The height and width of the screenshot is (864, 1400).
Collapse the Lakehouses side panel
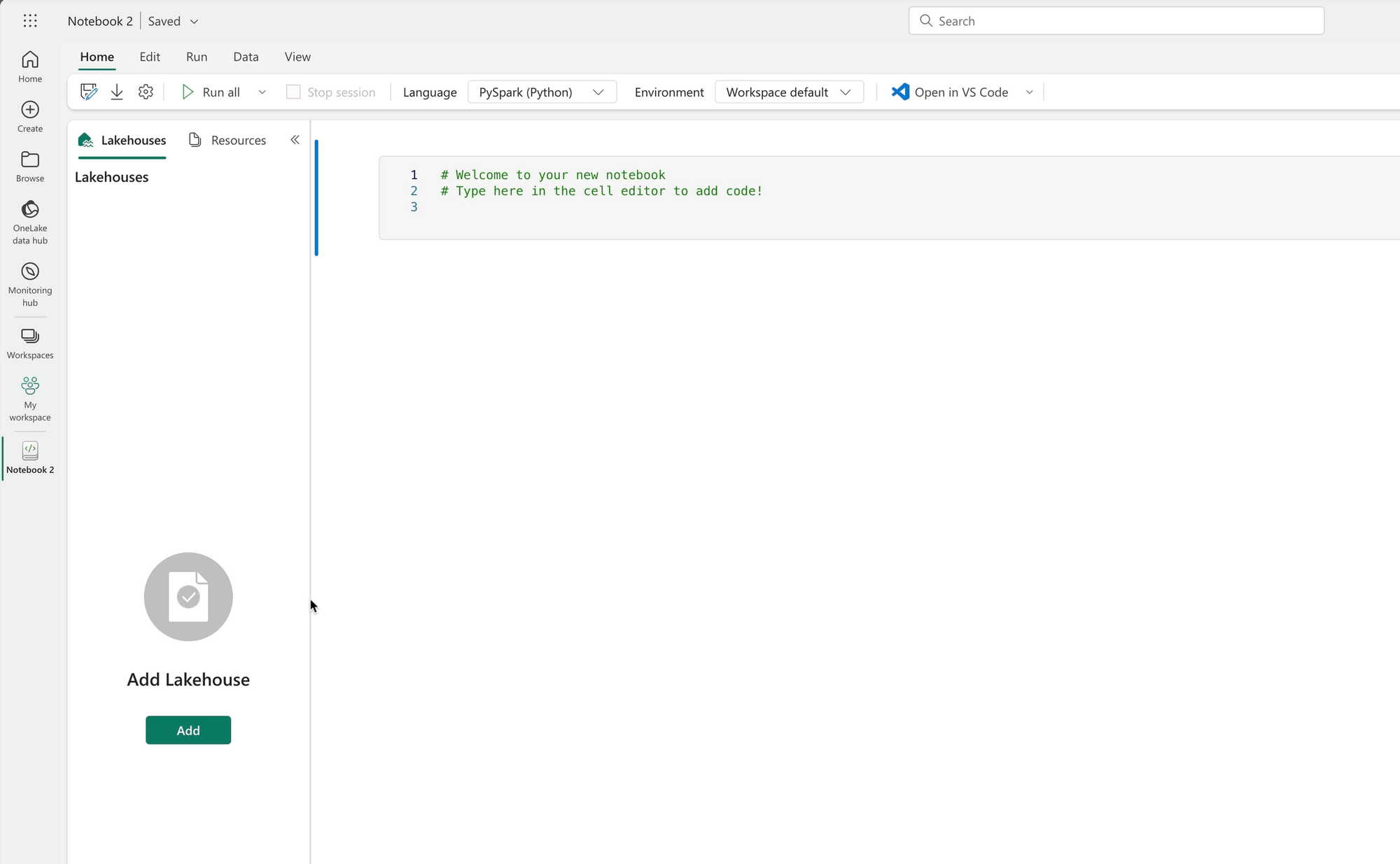pyautogui.click(x=295, y=140)
